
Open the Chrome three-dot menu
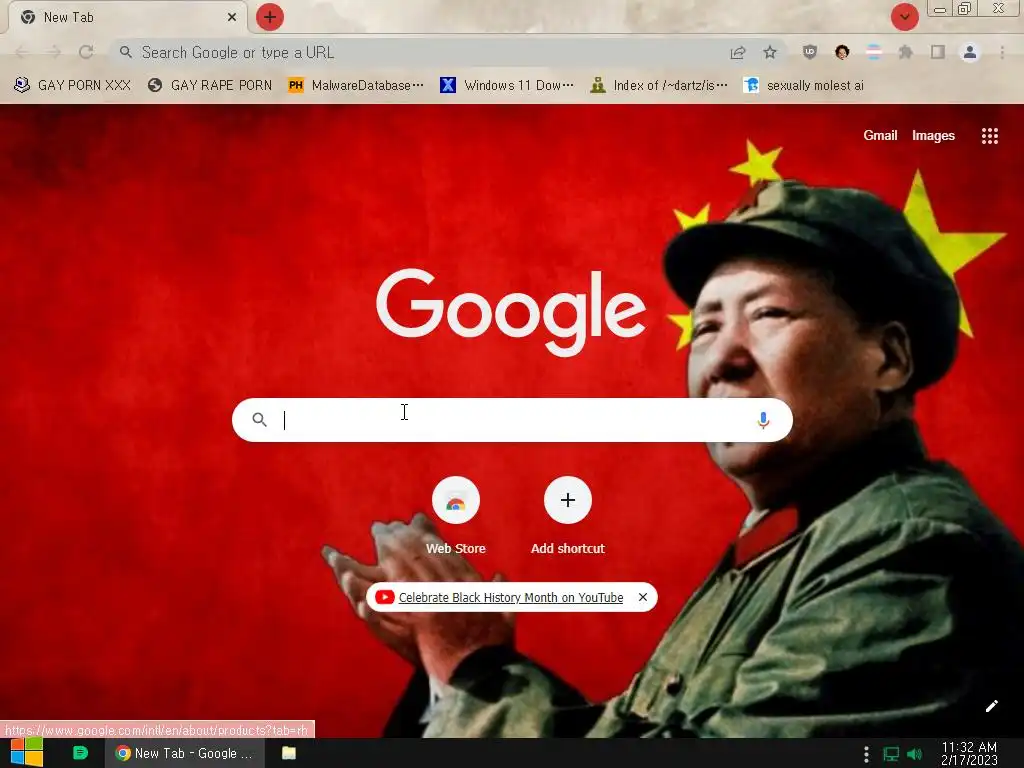click(1002, 52)
